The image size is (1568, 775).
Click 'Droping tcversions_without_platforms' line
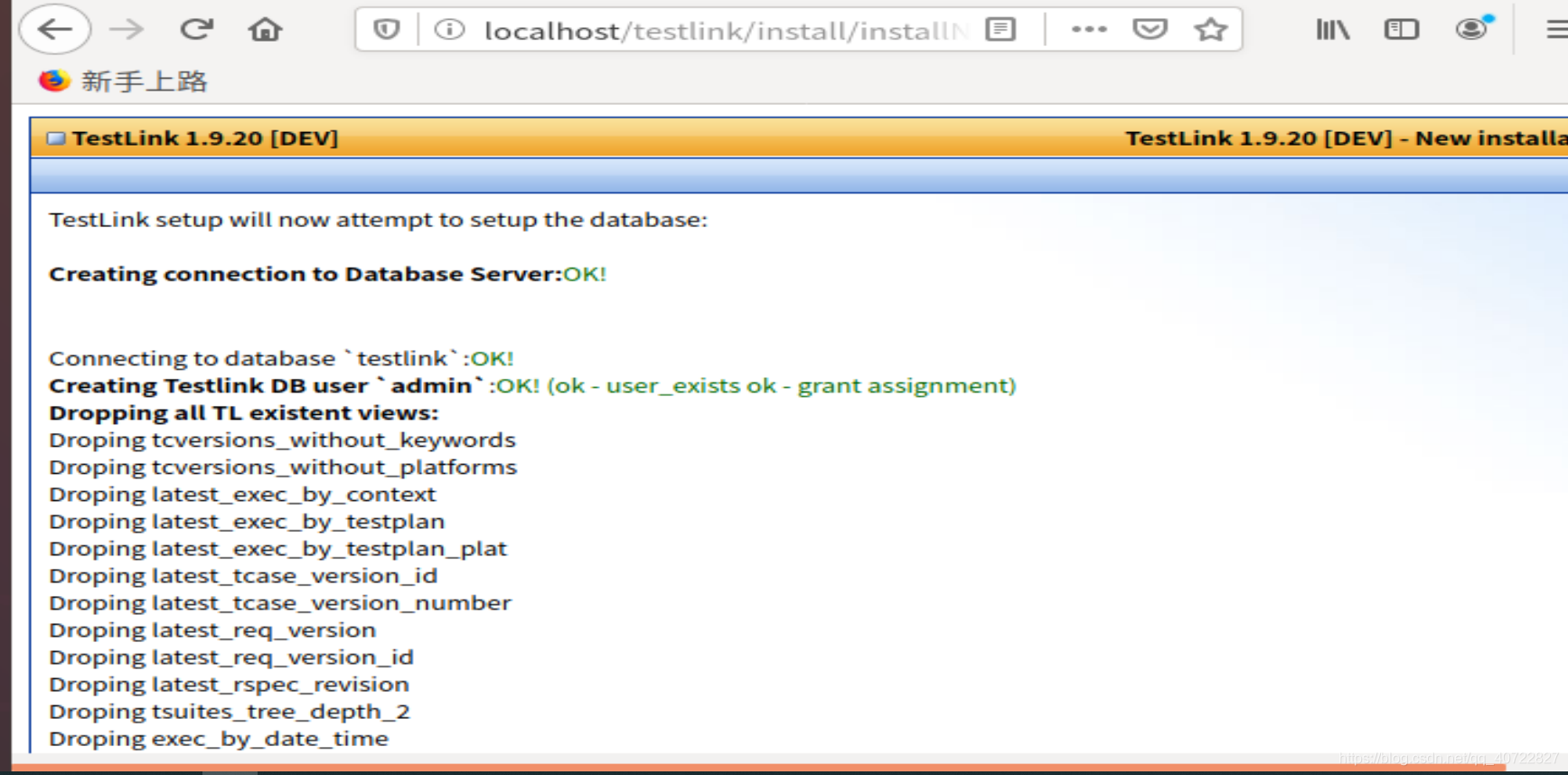pyautogui.click(x=283, y=468)
